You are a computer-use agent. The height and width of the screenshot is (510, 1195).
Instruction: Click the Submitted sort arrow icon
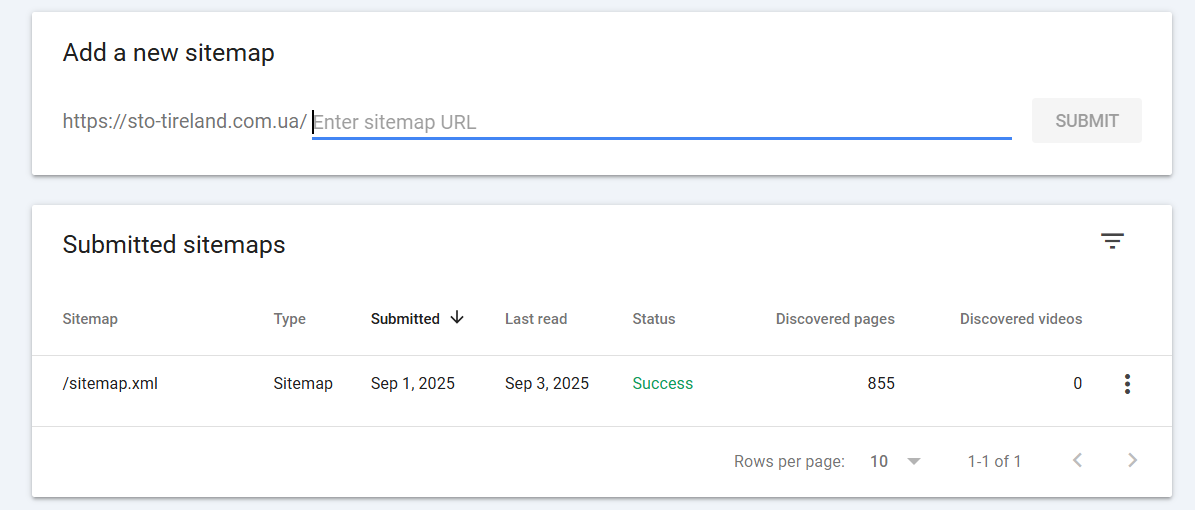pos(457,318)
